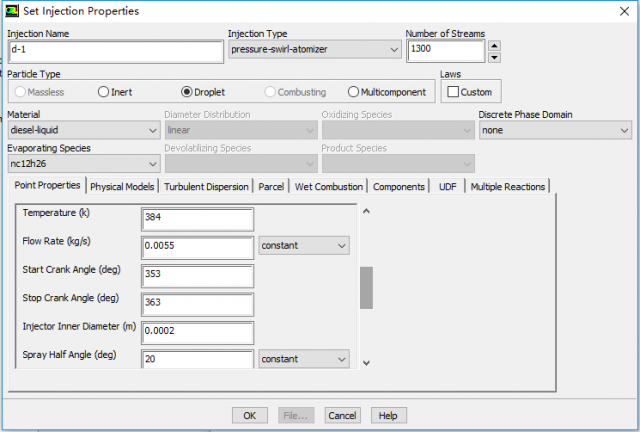This screenshot has width=640, height=432.
Task: Select the Inert particle type
Action: (103, 92)
